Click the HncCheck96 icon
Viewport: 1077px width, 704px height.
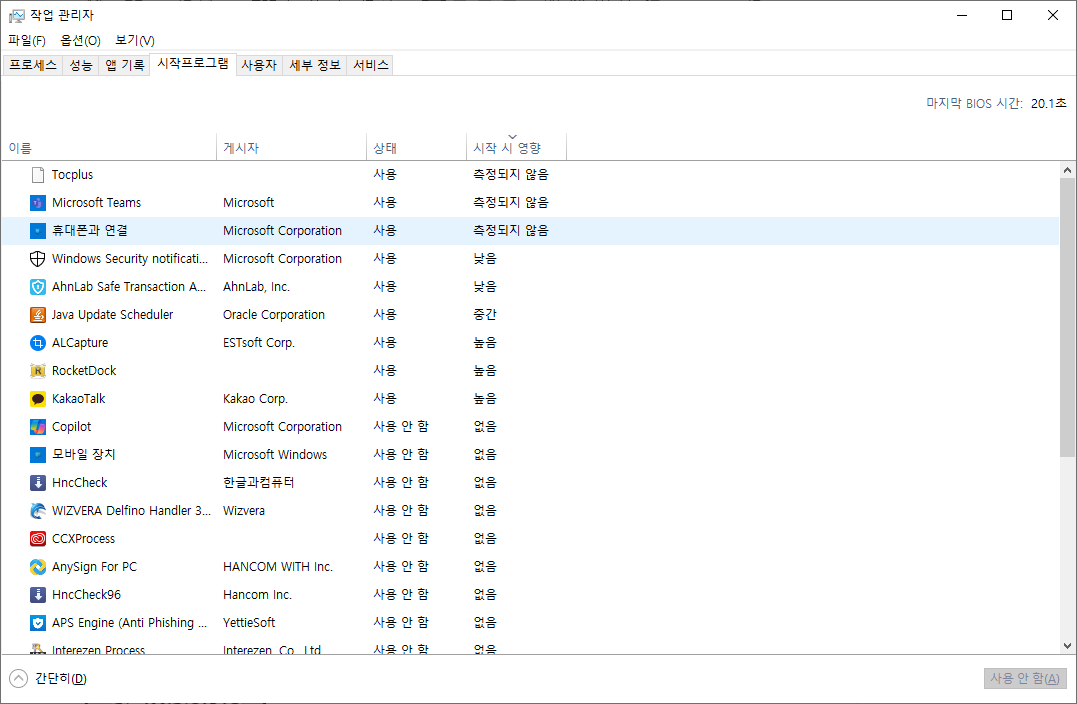pos(38,595)
